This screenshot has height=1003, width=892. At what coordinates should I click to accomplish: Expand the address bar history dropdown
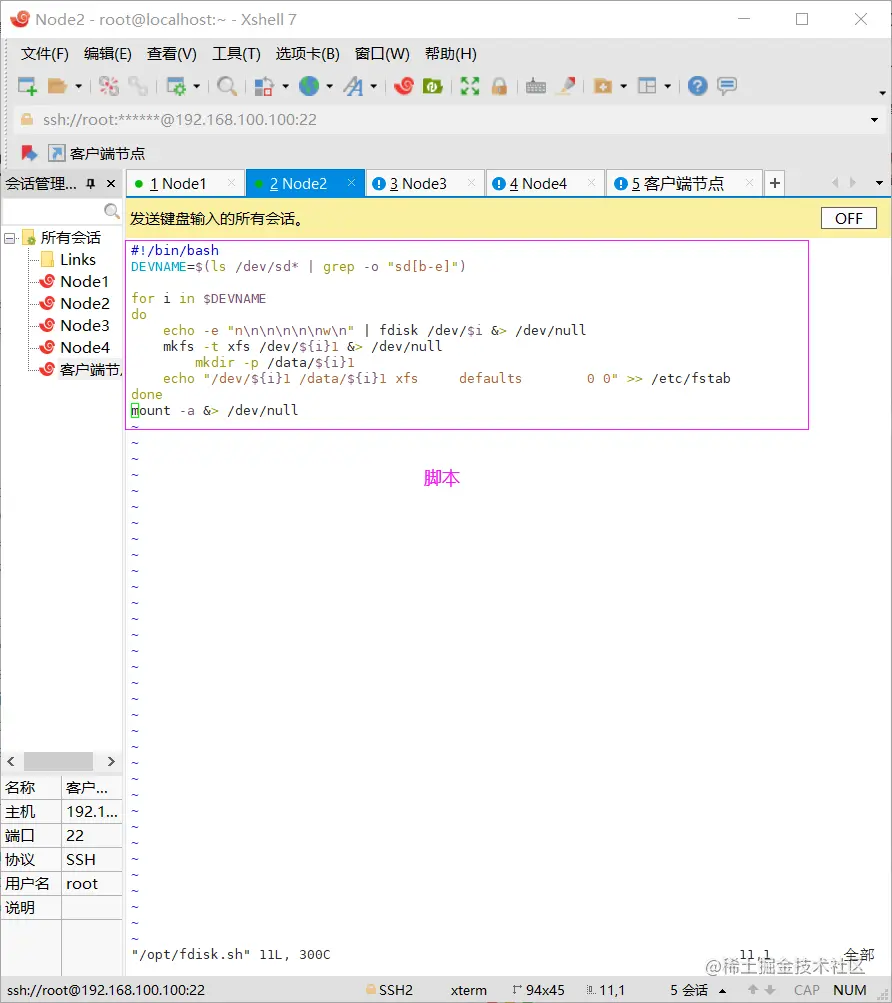tap(874, 120)
